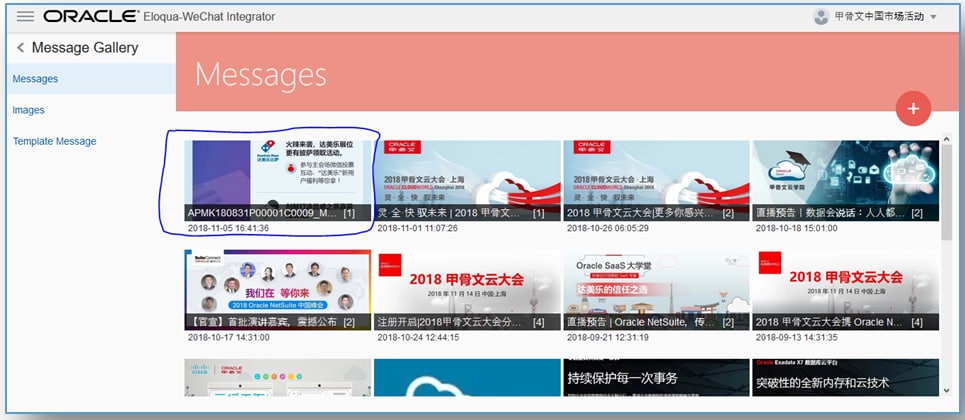Click scrollbar down arrow in gallery
This screenshot has height=420, width=965.
(947, 390)
